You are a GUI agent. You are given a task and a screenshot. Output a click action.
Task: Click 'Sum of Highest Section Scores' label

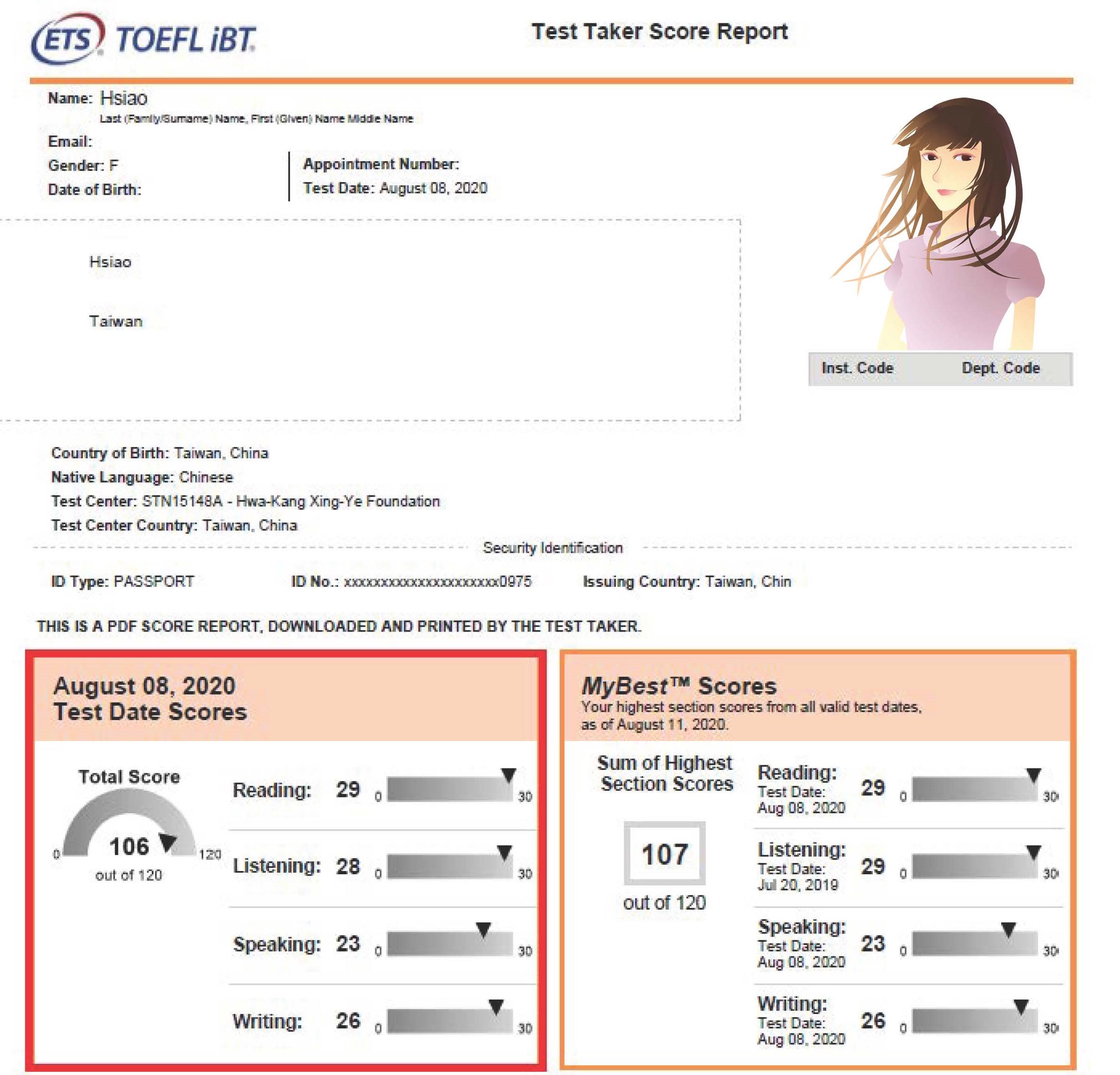click(x=666, y=773)
